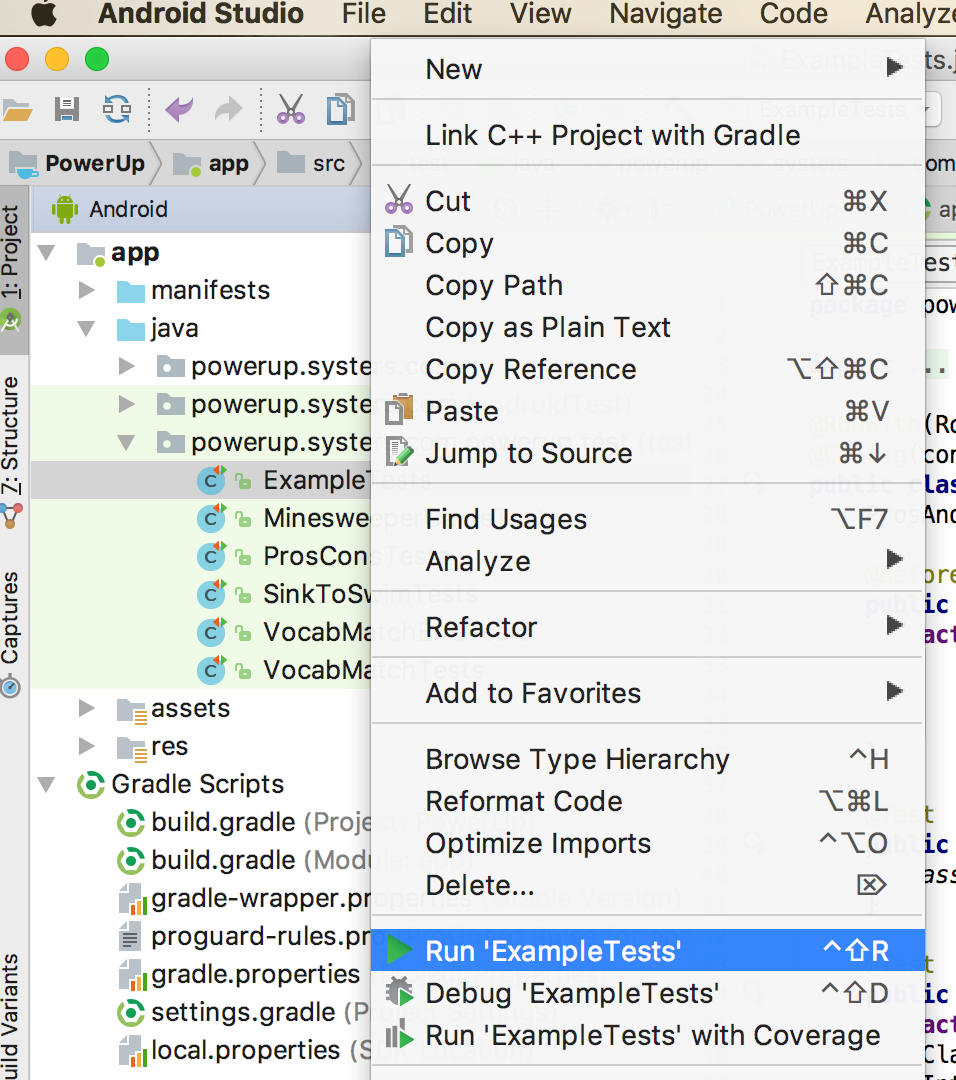
Task: Open the Refactor submenu
Action: point(647,627)
